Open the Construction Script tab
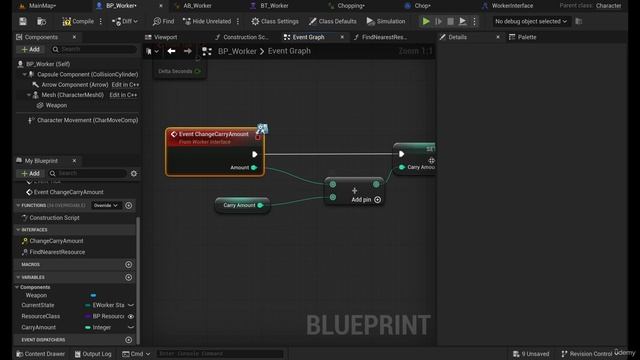 pos(245,37)
